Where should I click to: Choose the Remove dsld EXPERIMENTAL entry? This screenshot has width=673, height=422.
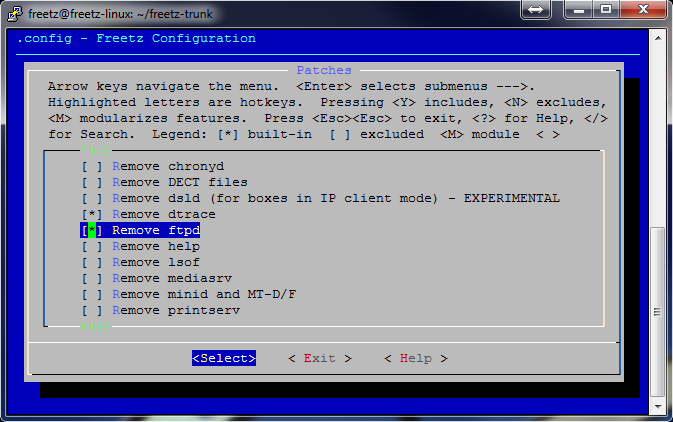click(x=335, y=199)
